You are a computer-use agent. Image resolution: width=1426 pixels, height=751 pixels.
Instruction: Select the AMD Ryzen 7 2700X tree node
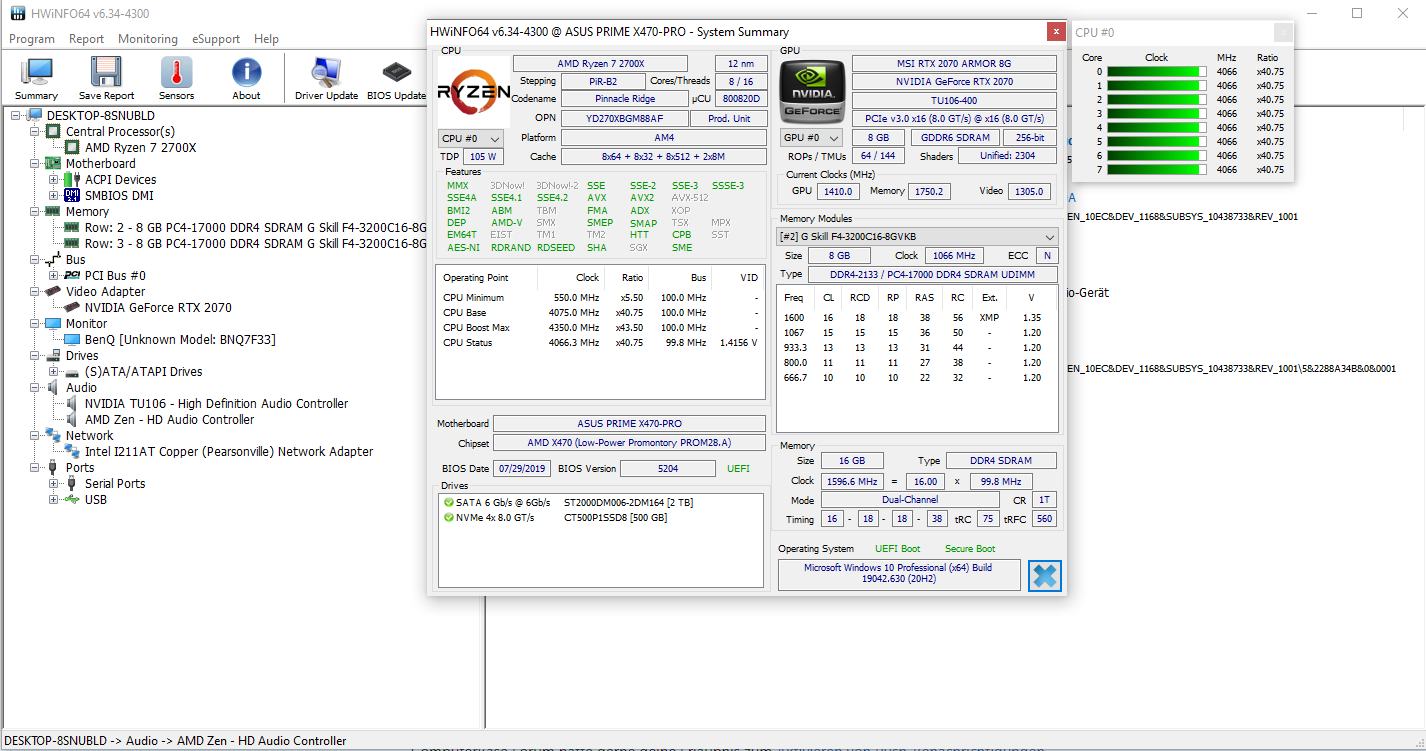click(x=140, y=148)
